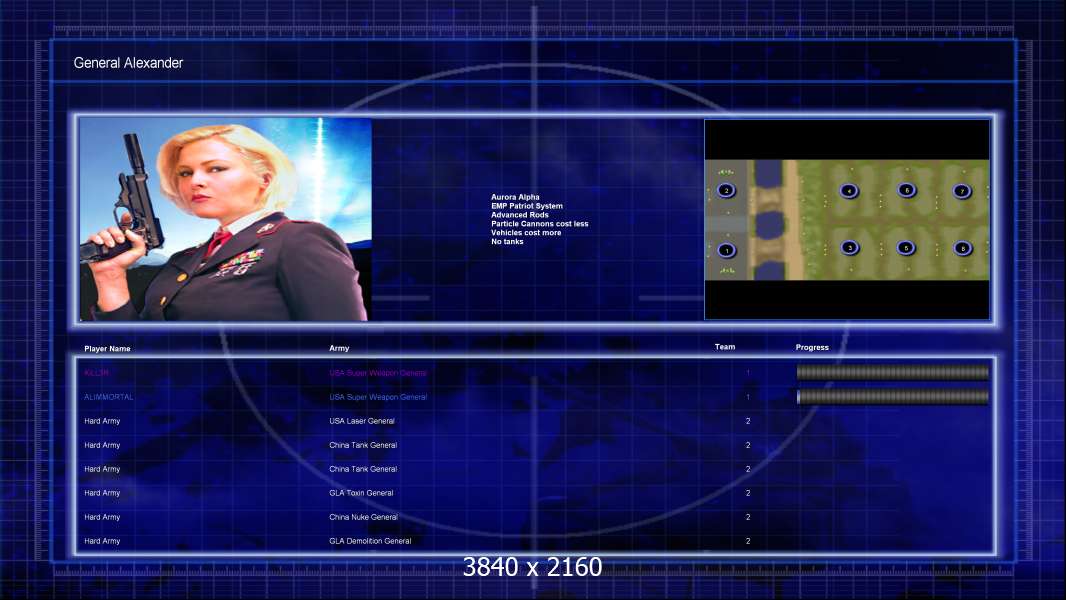Click the Player Name column header
Viewport: 1066px width, 600px height.
point(107,349)
